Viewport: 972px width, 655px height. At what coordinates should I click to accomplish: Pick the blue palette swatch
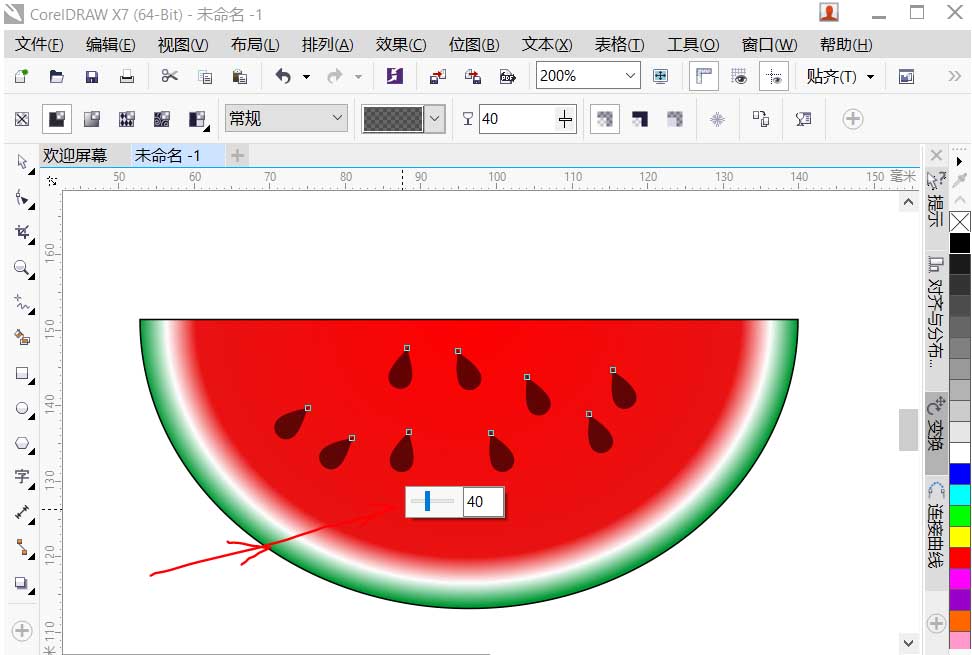coord(960,473)
